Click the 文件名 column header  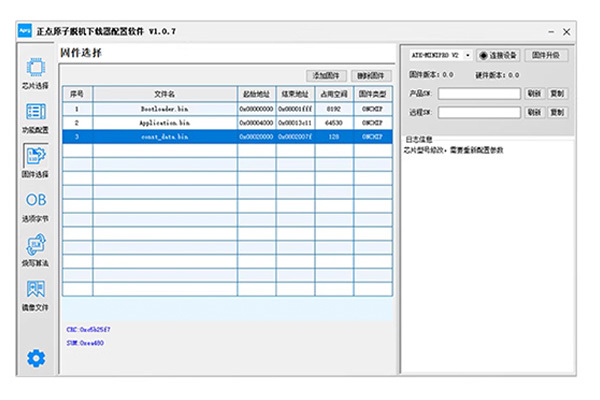click(x=164, y=93)
